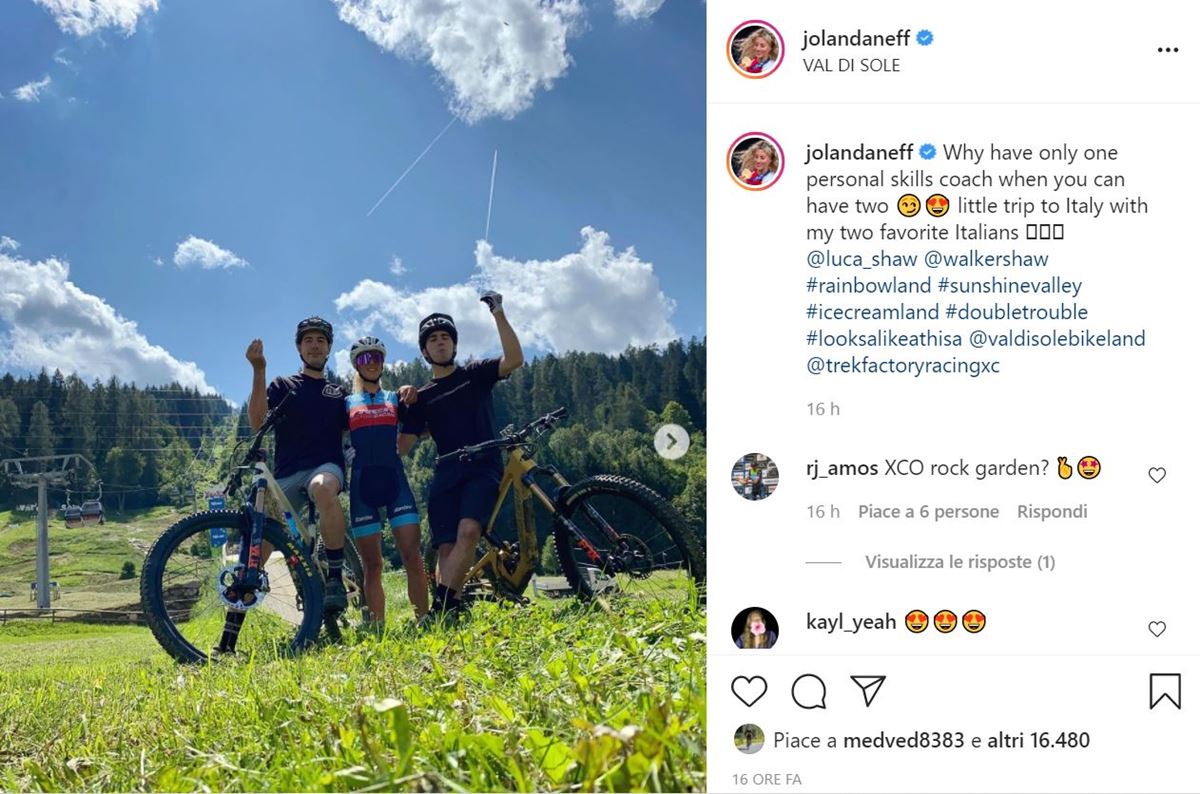Open @luca_shaw mention

(x=861, y=259)
